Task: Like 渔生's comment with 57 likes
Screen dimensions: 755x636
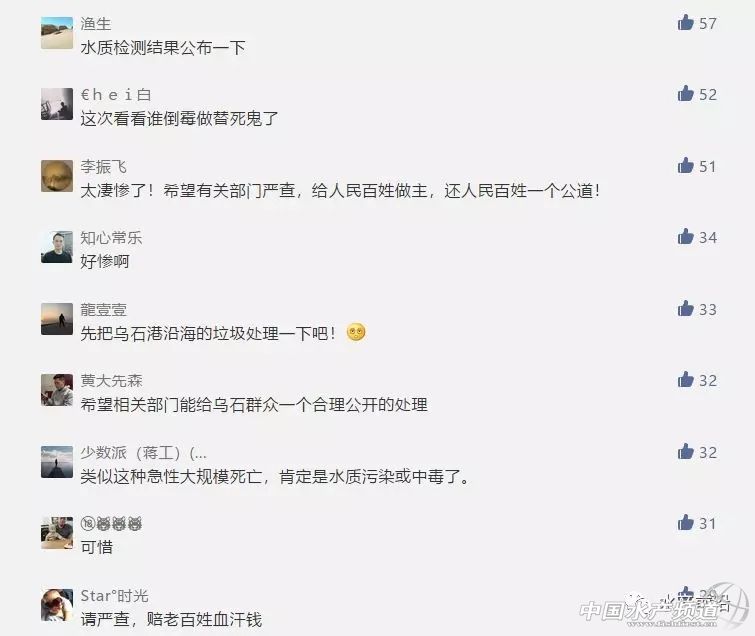Action: [x=685, y=23]
